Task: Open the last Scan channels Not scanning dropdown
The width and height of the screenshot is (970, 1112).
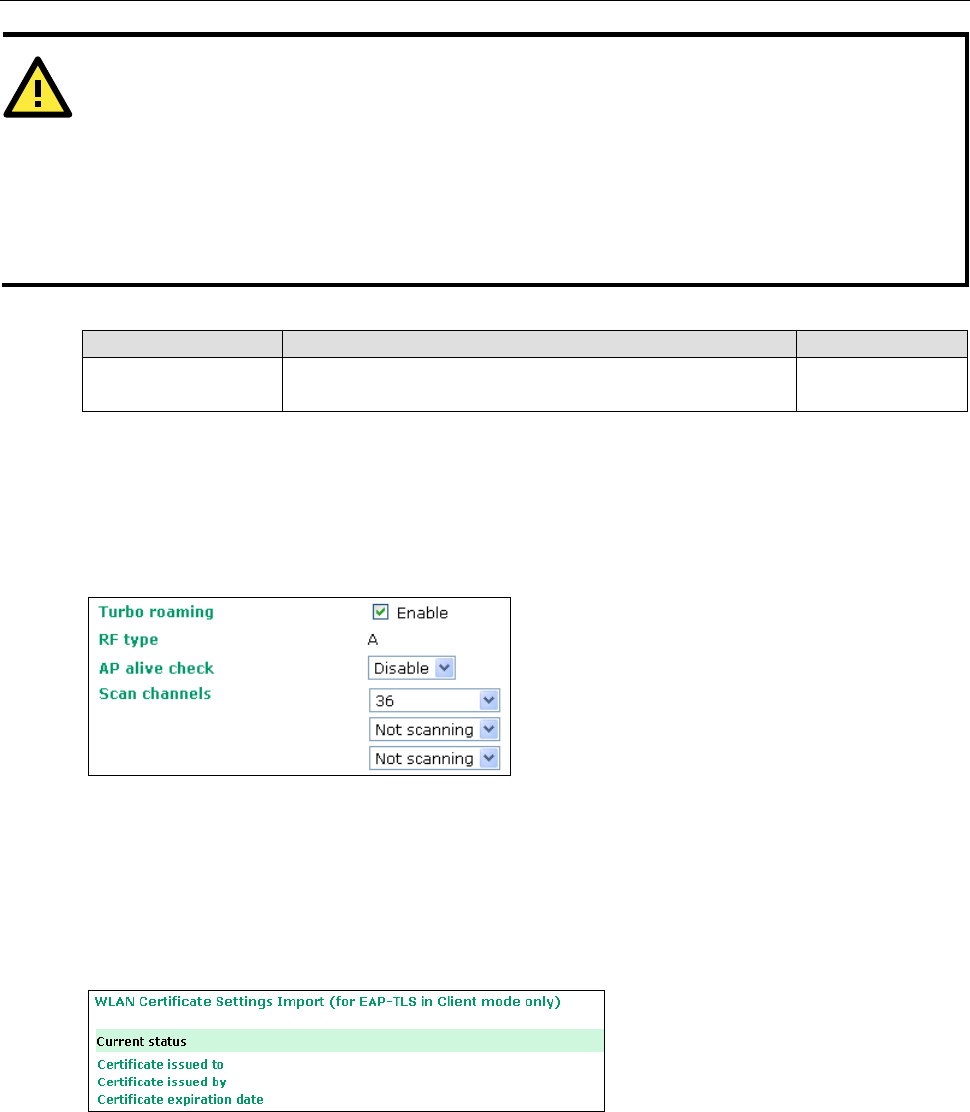Action: [x=434, y=759]
